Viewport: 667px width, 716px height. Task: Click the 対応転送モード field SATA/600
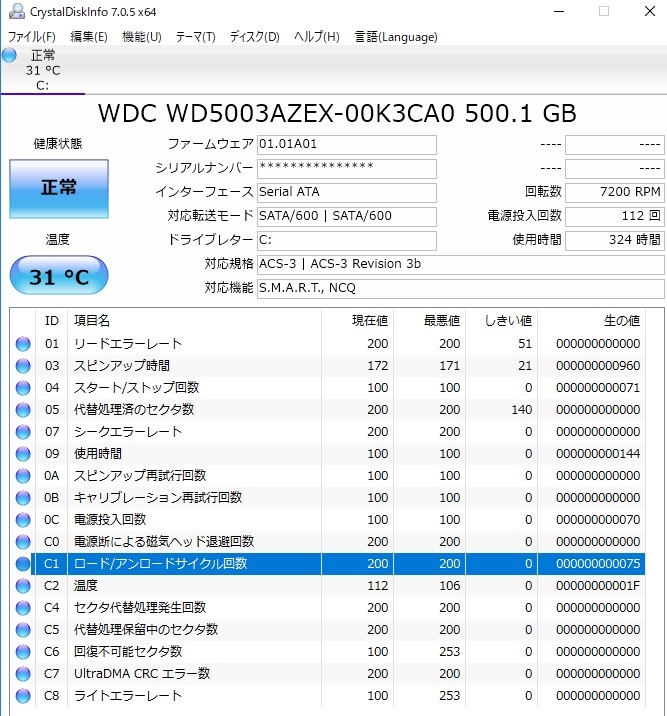pos(347,216)
